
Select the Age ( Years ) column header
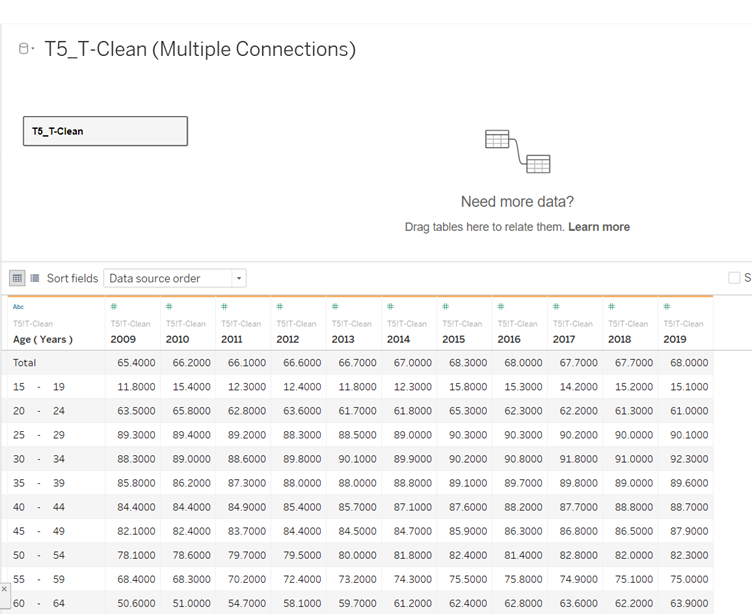click(43, 339)
